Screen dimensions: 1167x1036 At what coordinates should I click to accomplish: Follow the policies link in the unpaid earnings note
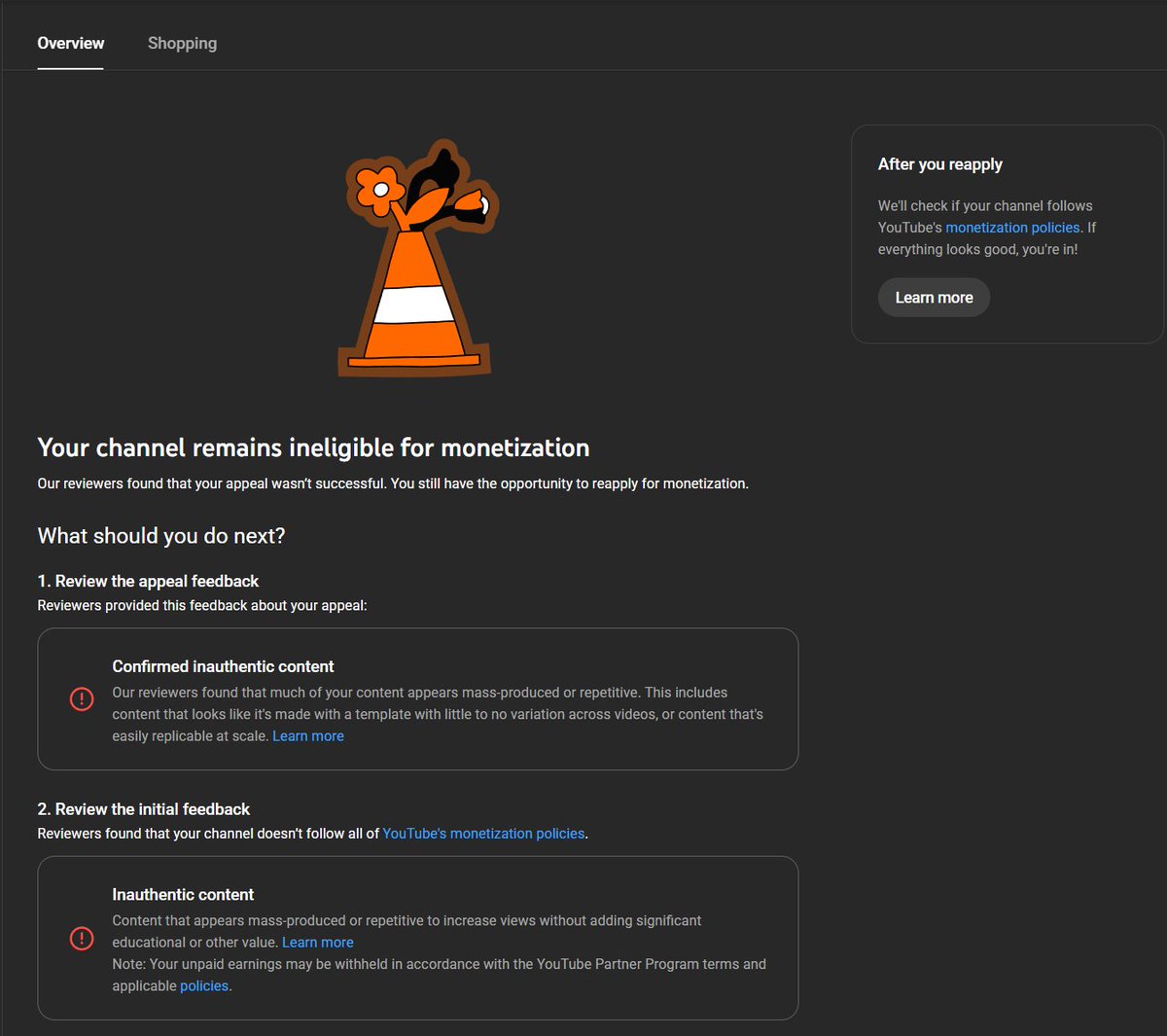(204, 986)
